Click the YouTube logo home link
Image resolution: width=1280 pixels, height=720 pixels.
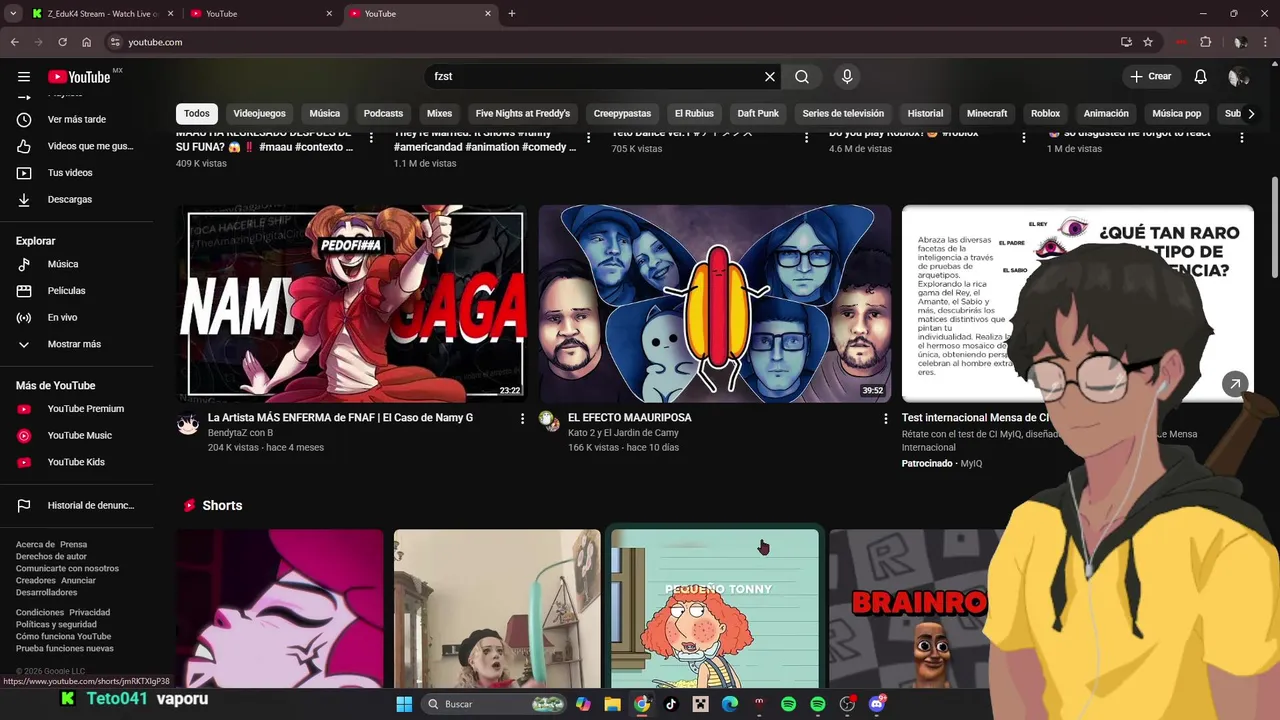pos(79,77)
